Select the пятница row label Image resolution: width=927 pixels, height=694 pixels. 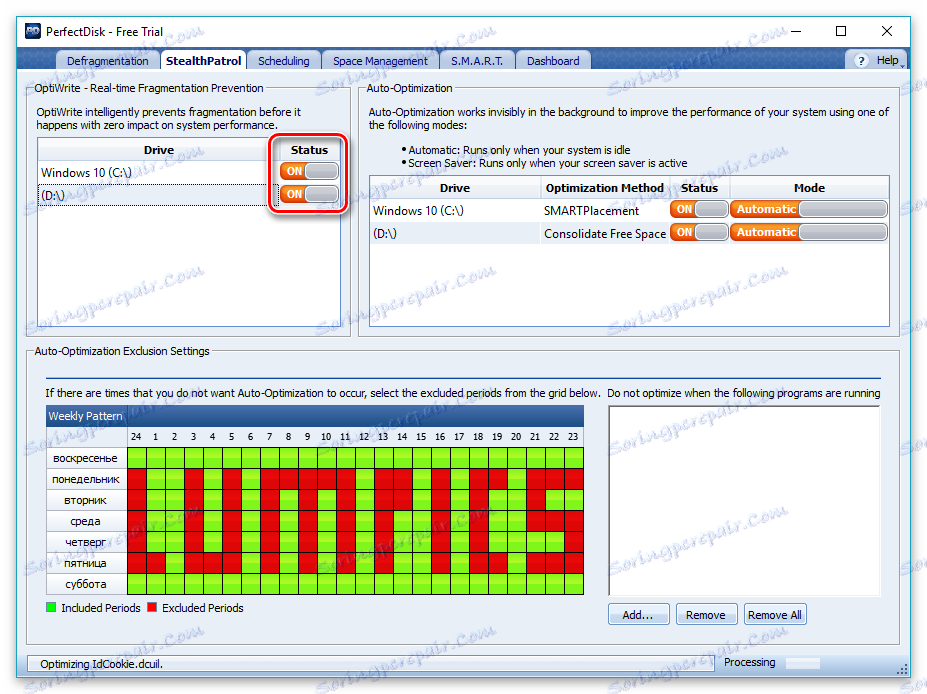[x=86, y=563]
